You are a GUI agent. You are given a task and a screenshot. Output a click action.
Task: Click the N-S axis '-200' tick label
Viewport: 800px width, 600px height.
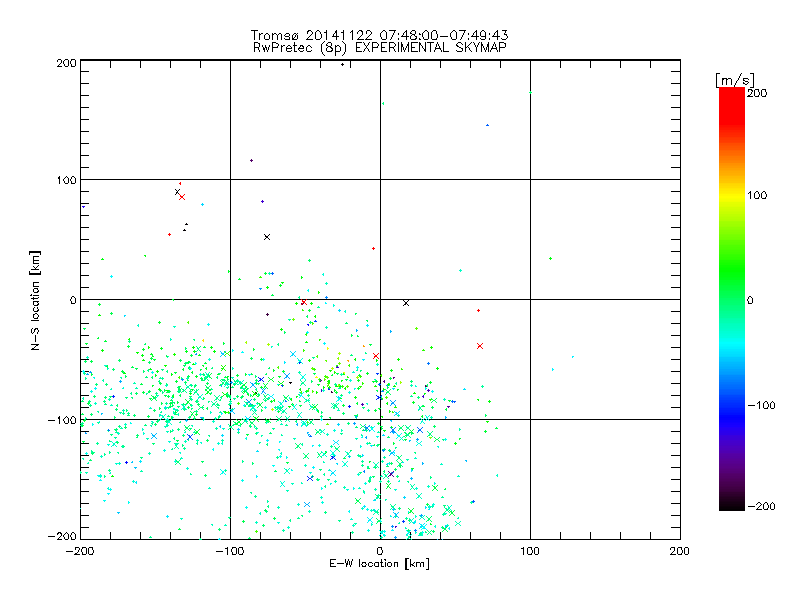[62, 536]
